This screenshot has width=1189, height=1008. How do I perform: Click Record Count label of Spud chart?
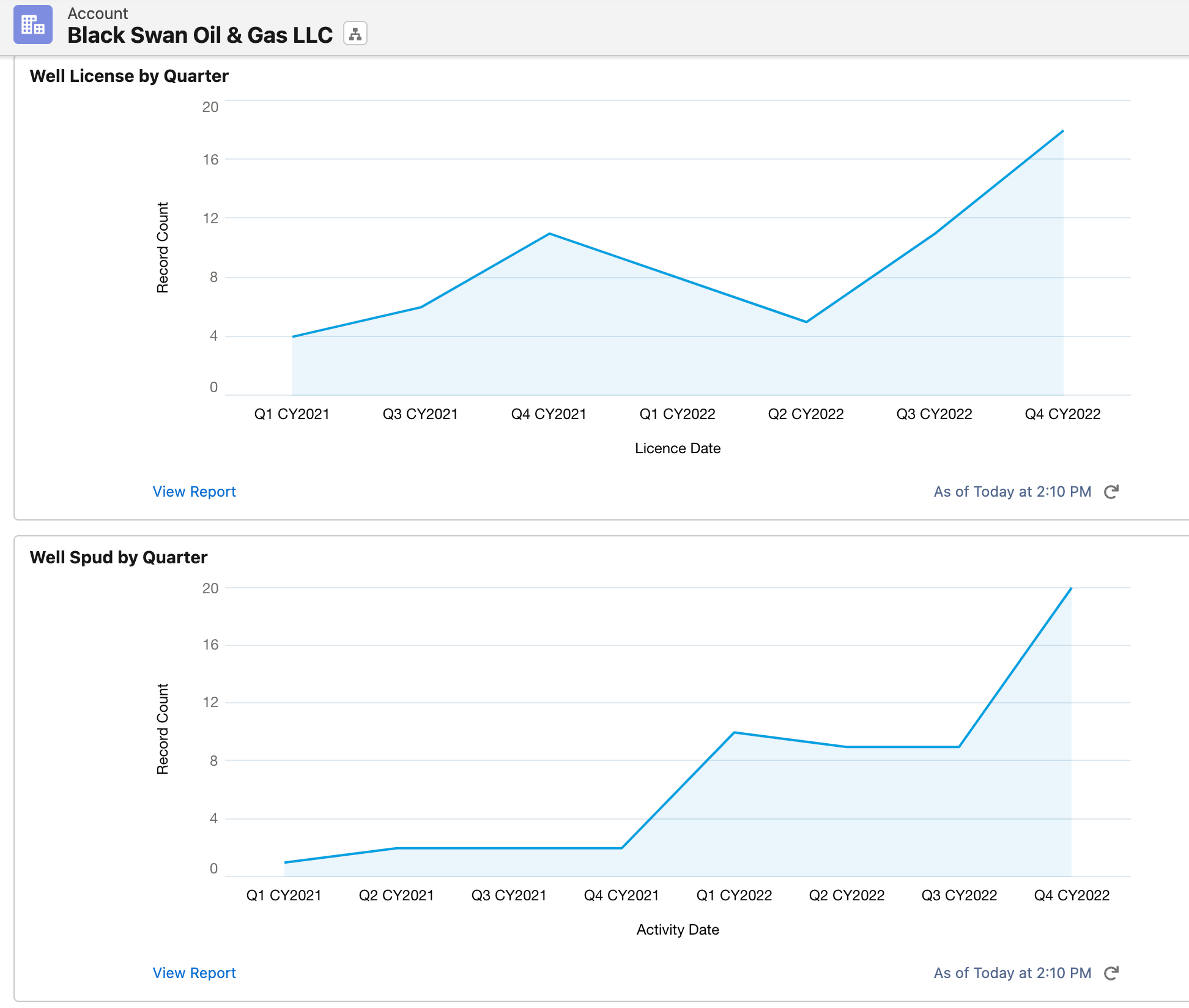162,729
